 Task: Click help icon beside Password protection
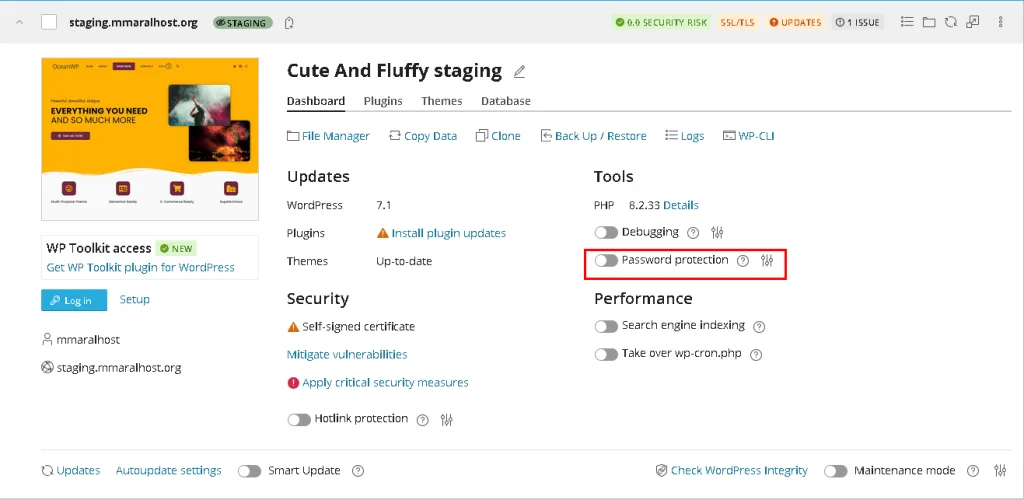click(743, 260)
